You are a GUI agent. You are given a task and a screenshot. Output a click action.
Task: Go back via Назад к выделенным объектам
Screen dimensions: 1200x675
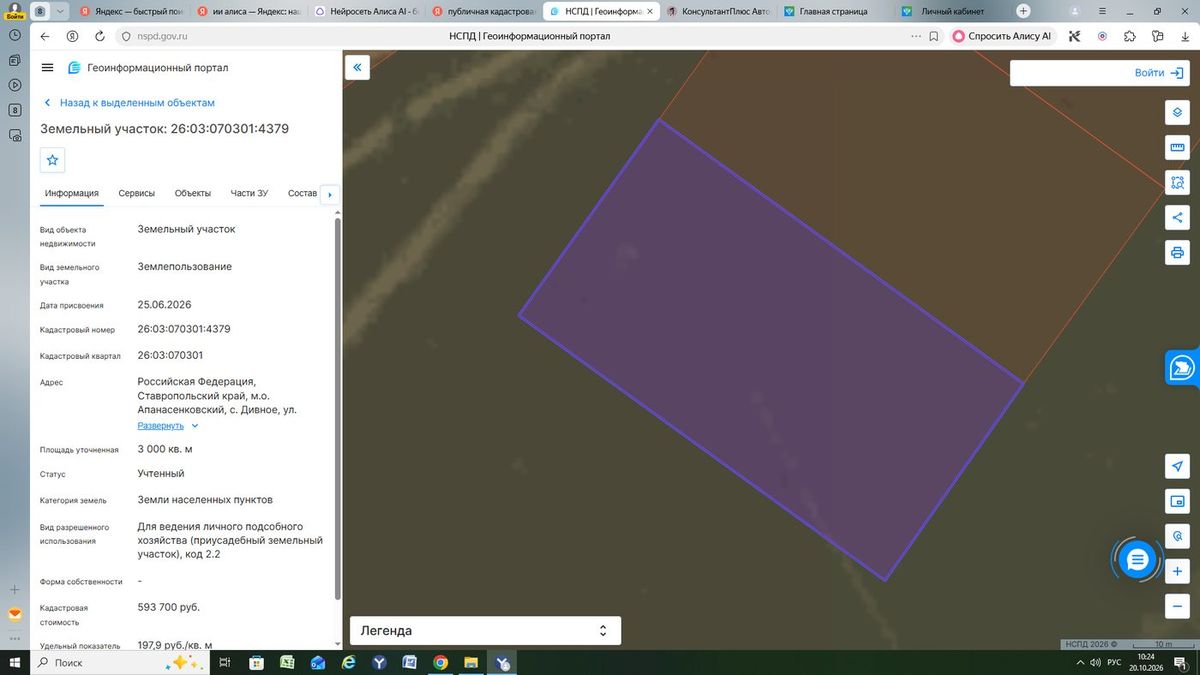(x=129, y=103)
